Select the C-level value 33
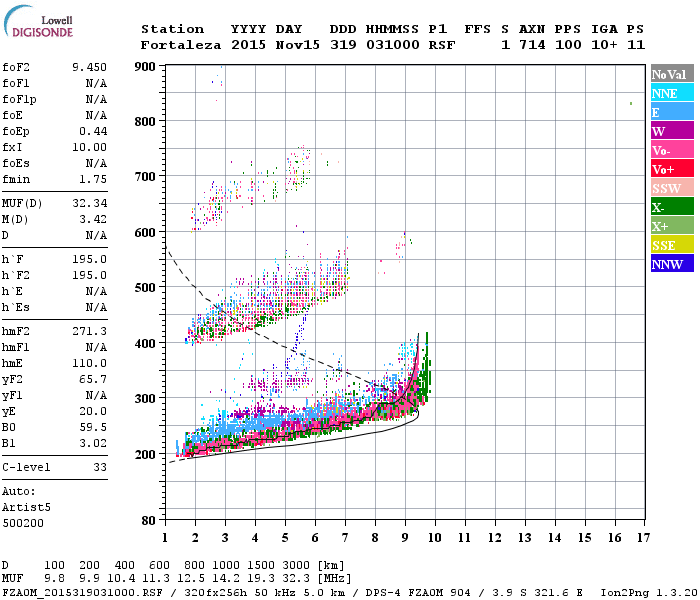The width and height of the screenshot is (700, 600). pos(100,467)
